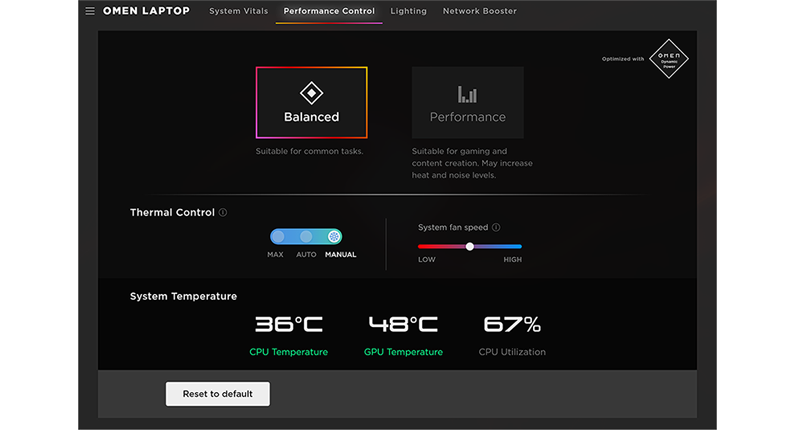Open the hamburger menu icon
Viewport: 795px width, 430px height.
pyautogui.click(x=90, y=11)
